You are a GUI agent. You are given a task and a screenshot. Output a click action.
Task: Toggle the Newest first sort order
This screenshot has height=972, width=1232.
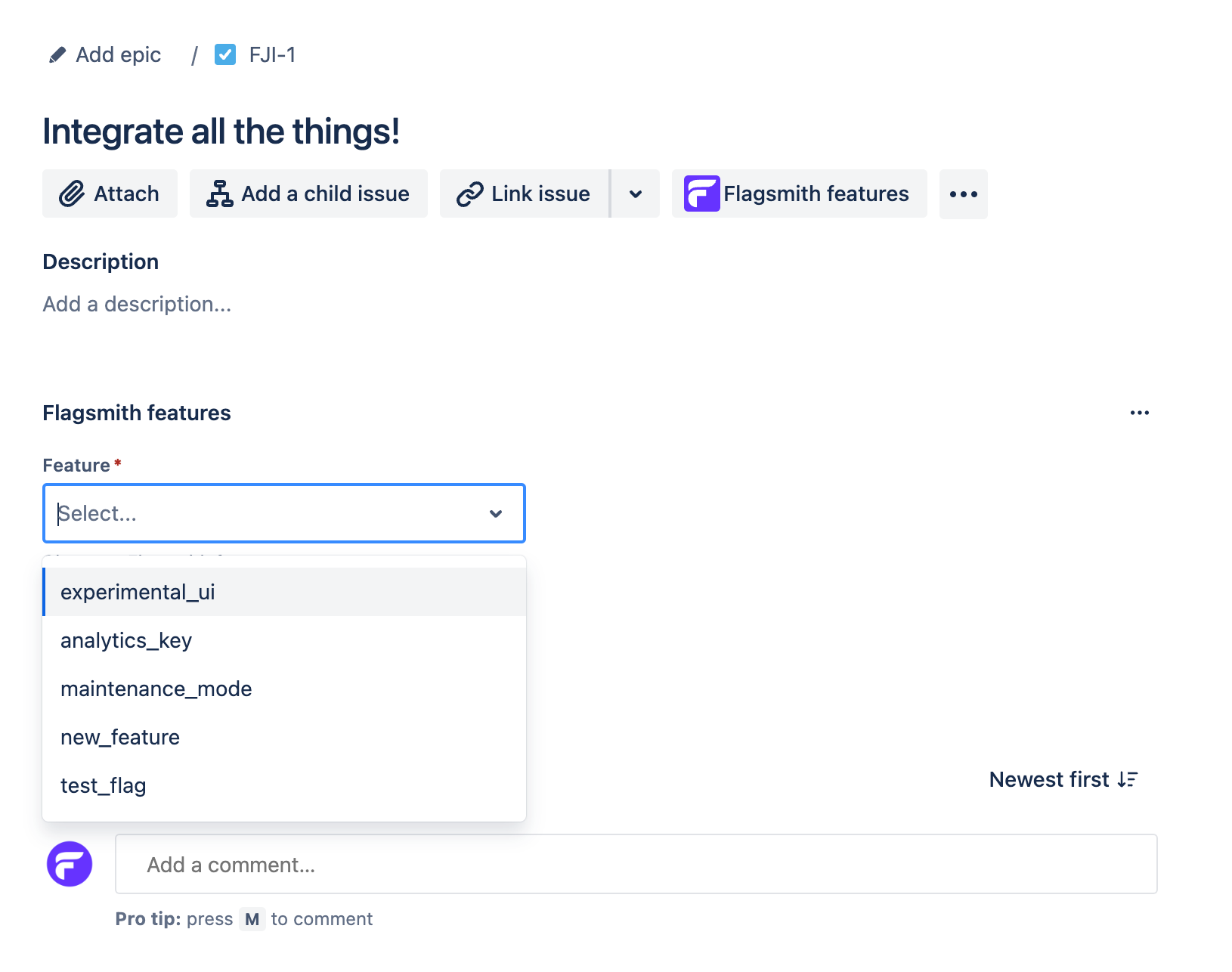pos(1063,779)
